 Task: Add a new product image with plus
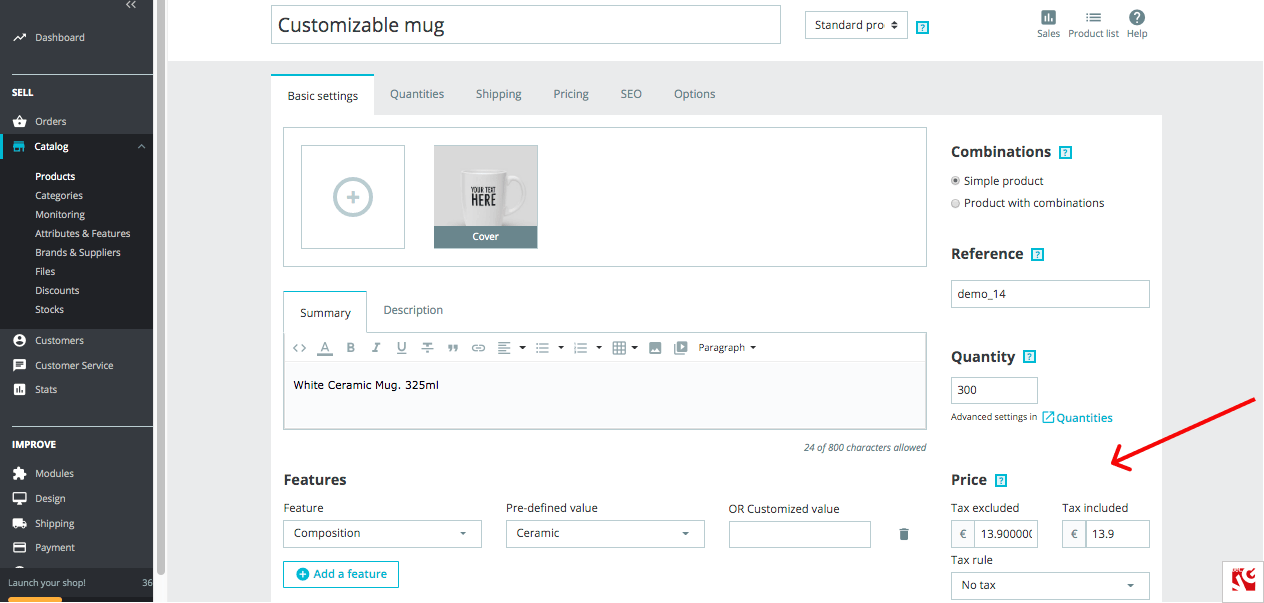353,197
